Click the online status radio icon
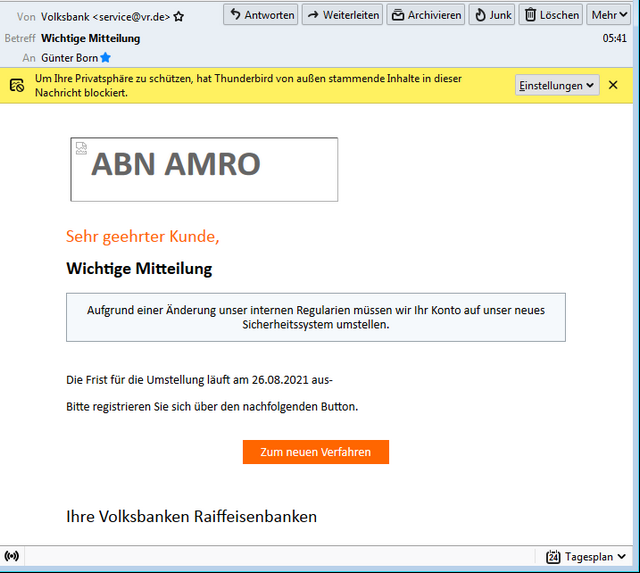Screen dimensions: 640x573 click(12, 556)
